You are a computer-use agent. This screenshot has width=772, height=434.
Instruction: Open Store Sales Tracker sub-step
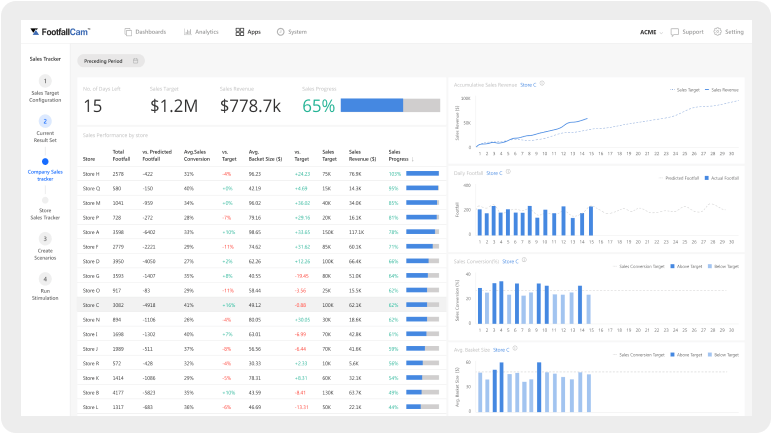coord(45,209)
